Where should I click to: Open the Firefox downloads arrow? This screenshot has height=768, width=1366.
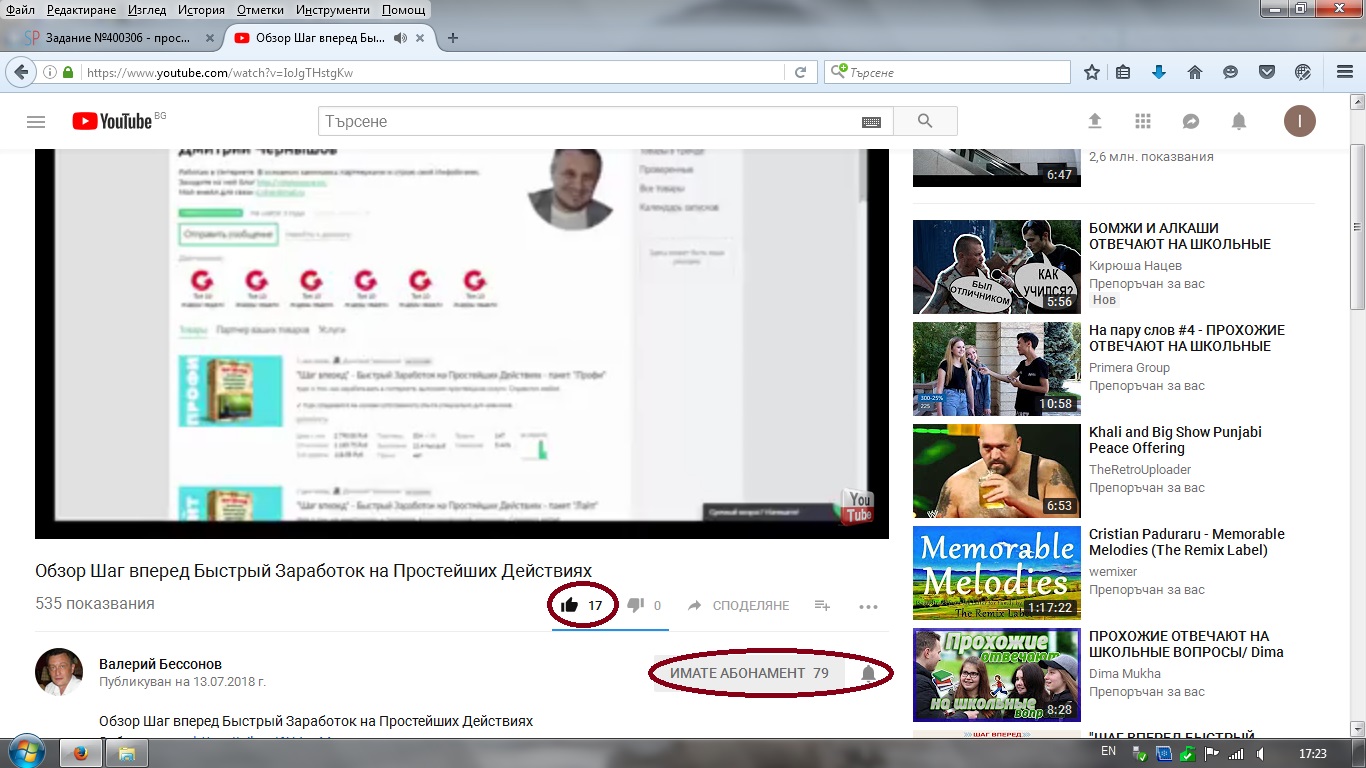point(1159,72)
